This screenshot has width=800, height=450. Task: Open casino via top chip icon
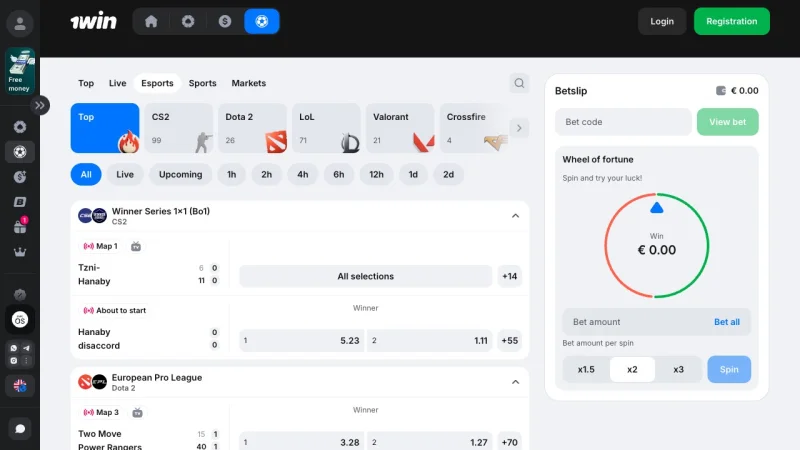188,21
